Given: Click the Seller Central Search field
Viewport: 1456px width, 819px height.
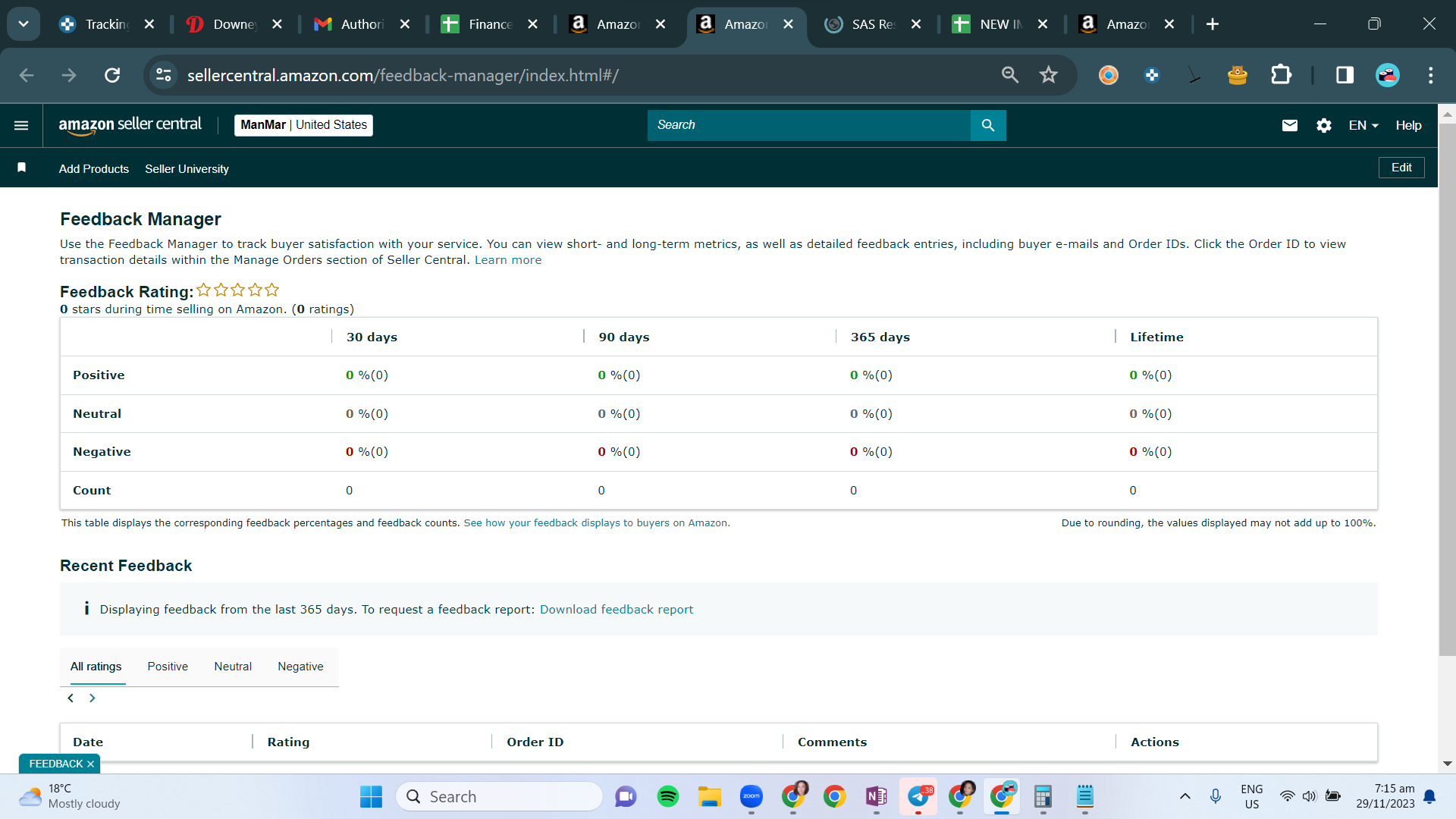Looking at the screenshot, I should click(x=808, y=125).
